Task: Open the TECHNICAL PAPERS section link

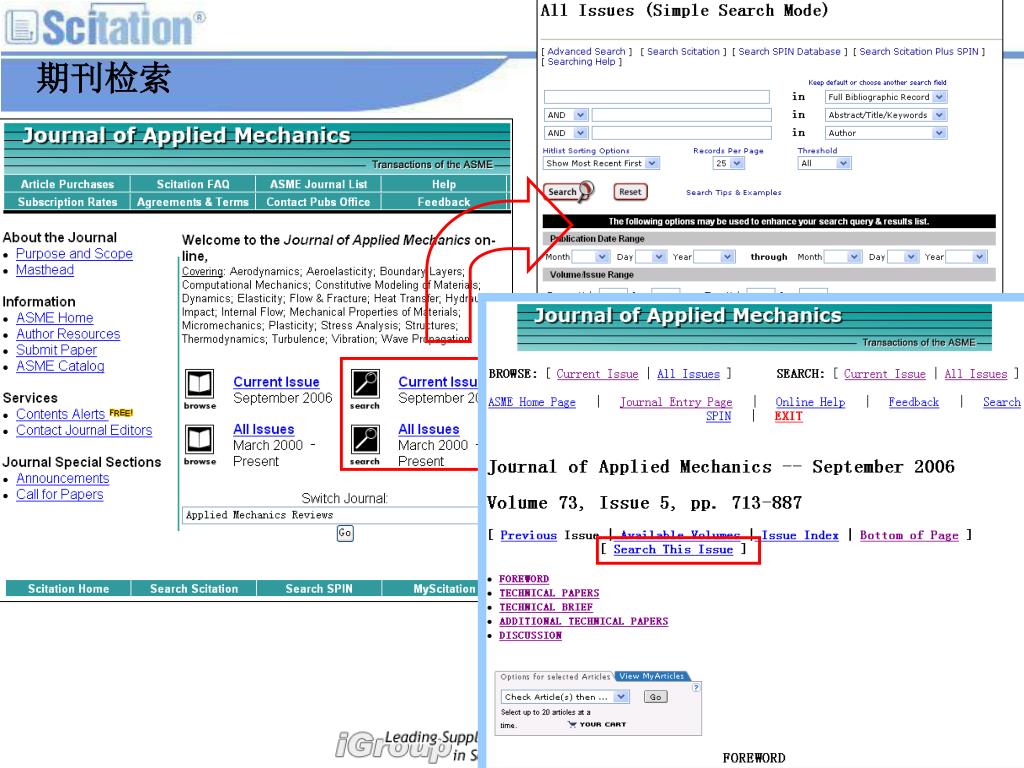Action: (549, 593)
